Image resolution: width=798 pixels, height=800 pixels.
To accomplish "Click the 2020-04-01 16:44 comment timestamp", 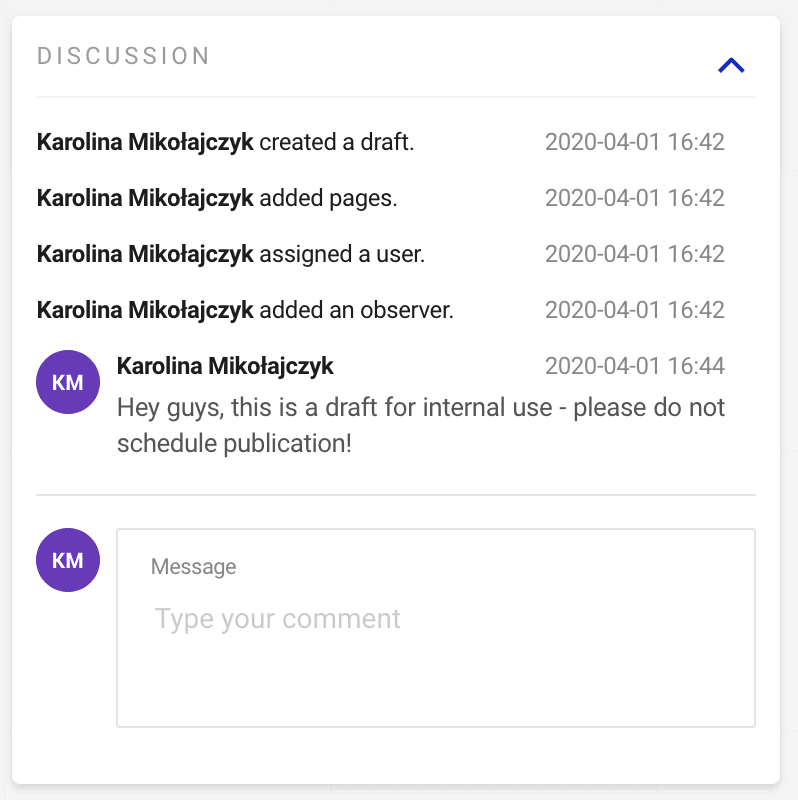I will [x=635, y=366].
